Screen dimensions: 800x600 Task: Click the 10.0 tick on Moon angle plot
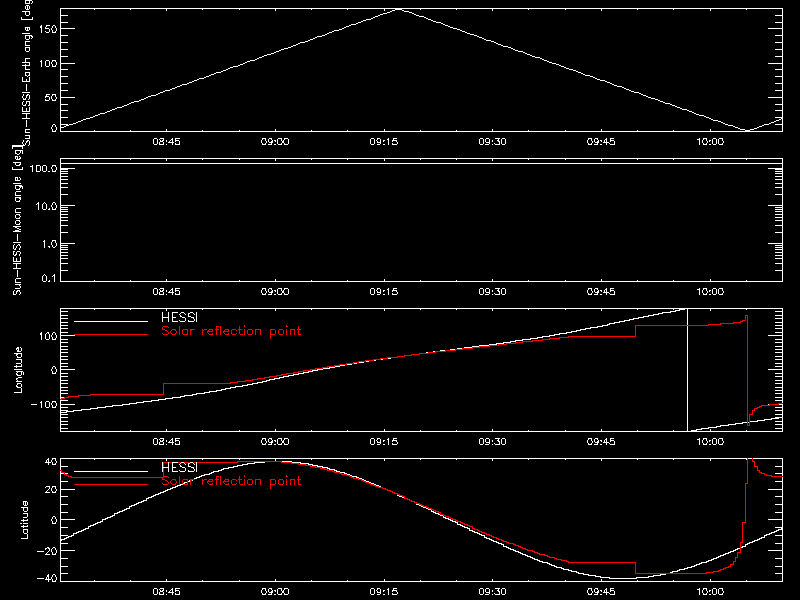click(x=46, y=206)
